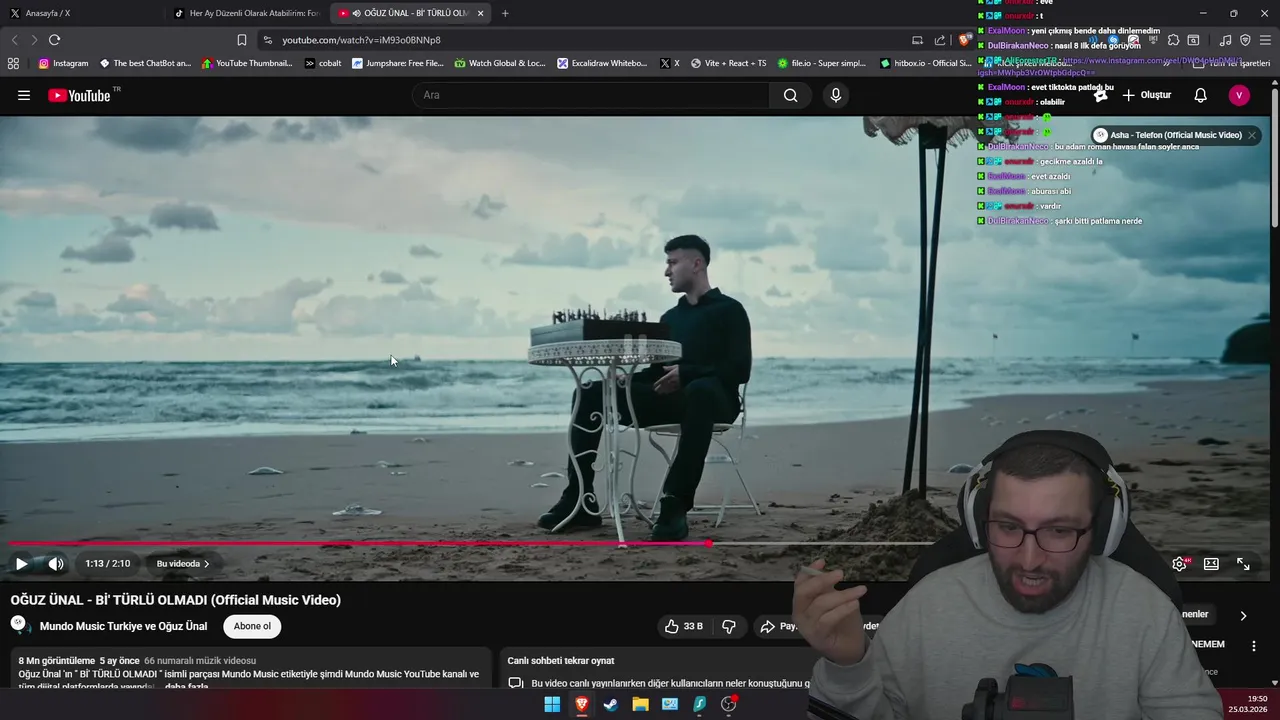
Task: Open the Instagram bookmark
Action: 63,63
